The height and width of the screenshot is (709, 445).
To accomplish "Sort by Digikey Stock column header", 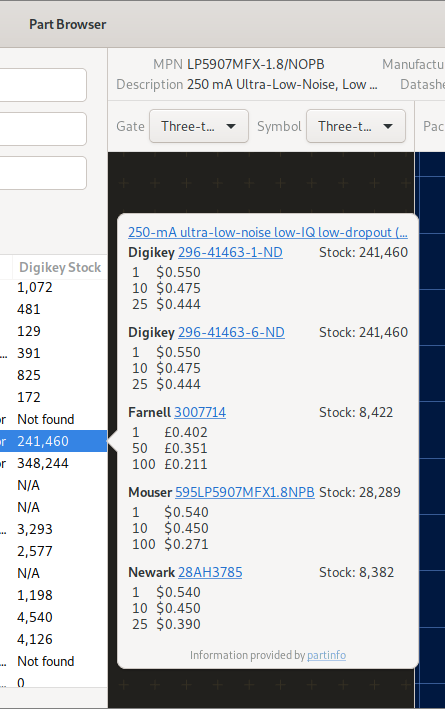I will [x=60, y=268].
